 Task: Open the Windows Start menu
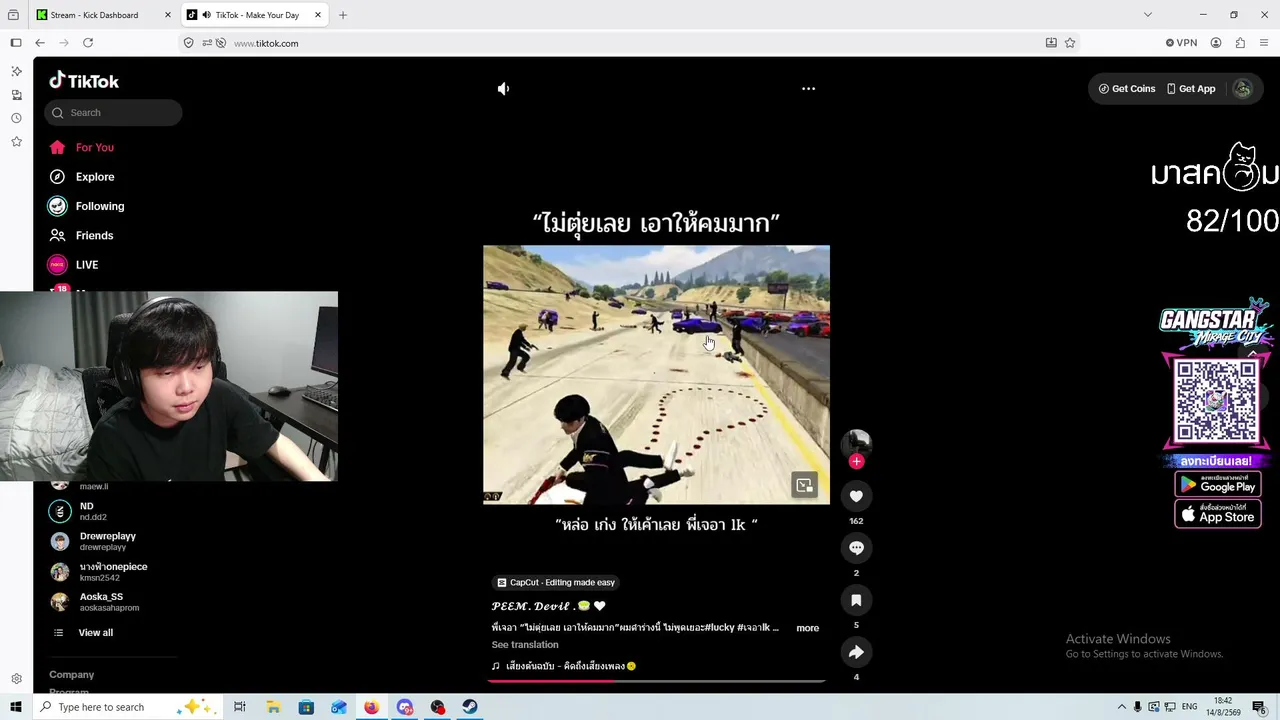coord(16,707)
